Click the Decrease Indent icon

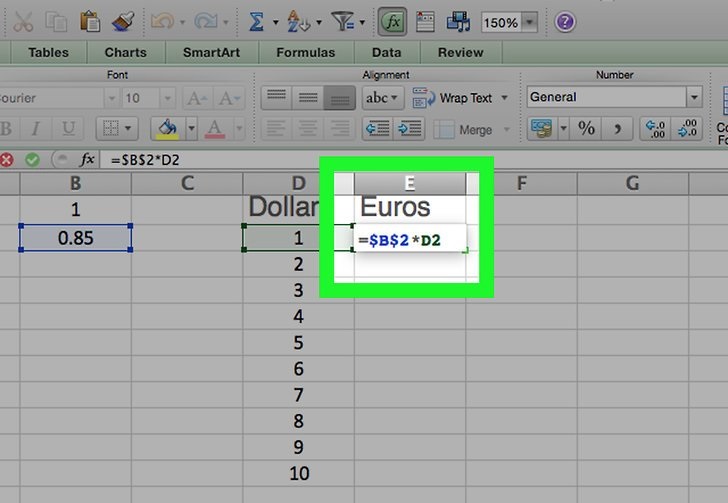click(377, 128)
